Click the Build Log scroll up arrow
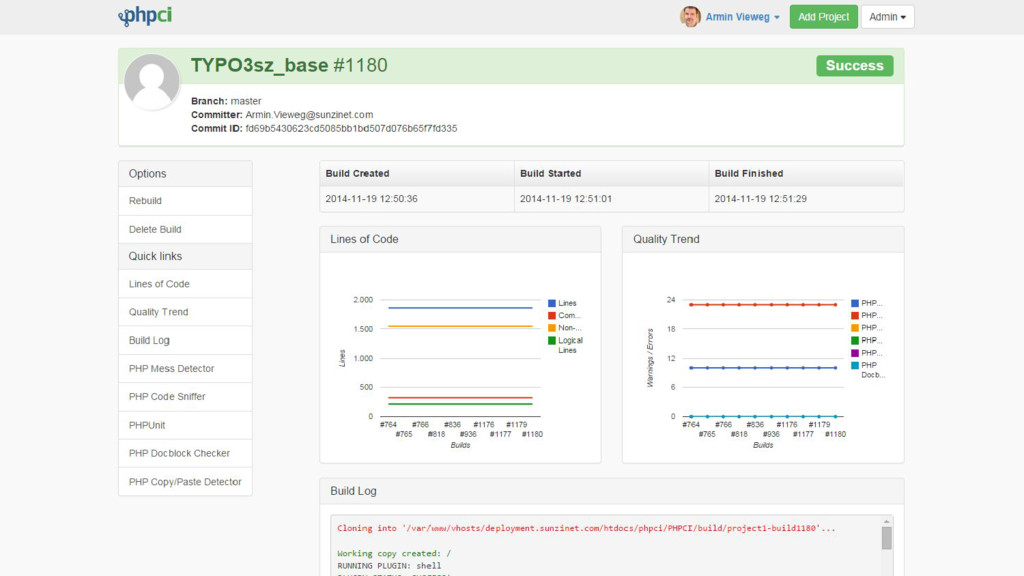The width and height of the screenshot is (1024, 576). pyautogui.click(x=886, y=522)
